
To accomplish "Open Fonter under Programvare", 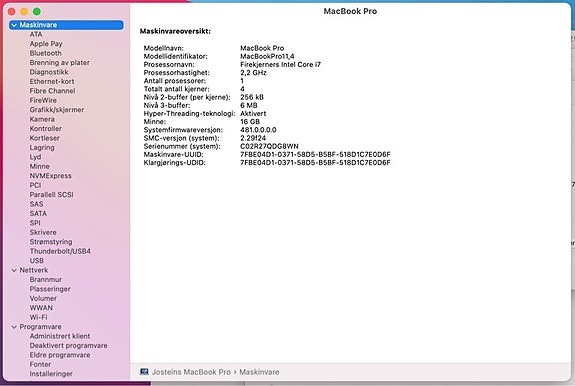I will point(40,365).
